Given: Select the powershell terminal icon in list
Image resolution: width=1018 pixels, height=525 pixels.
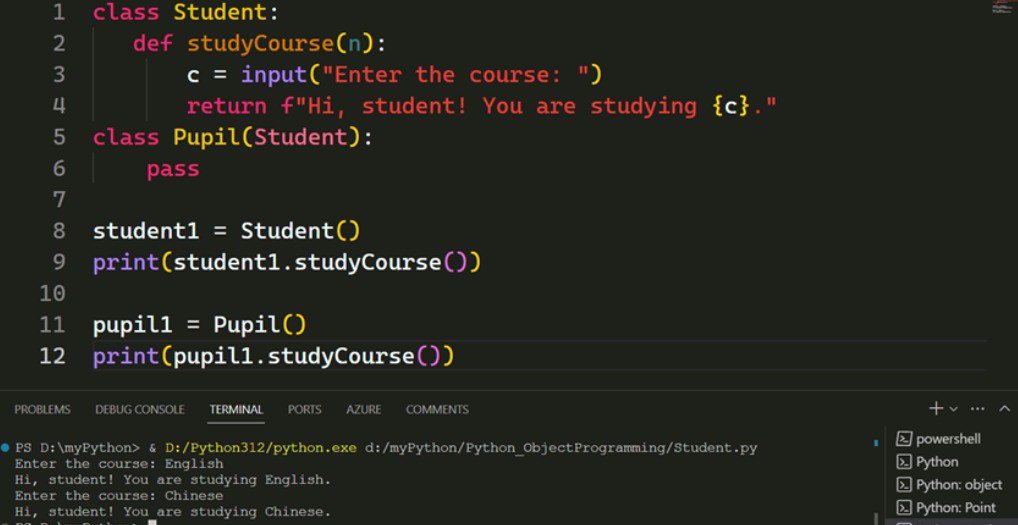Looking at the screenshot, I should [903, 439].
